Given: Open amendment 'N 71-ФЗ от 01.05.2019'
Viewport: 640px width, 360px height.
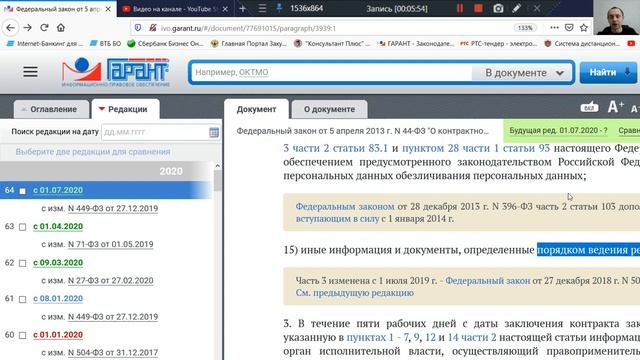Looking at the screenshot, I should [x=111, y=244].
